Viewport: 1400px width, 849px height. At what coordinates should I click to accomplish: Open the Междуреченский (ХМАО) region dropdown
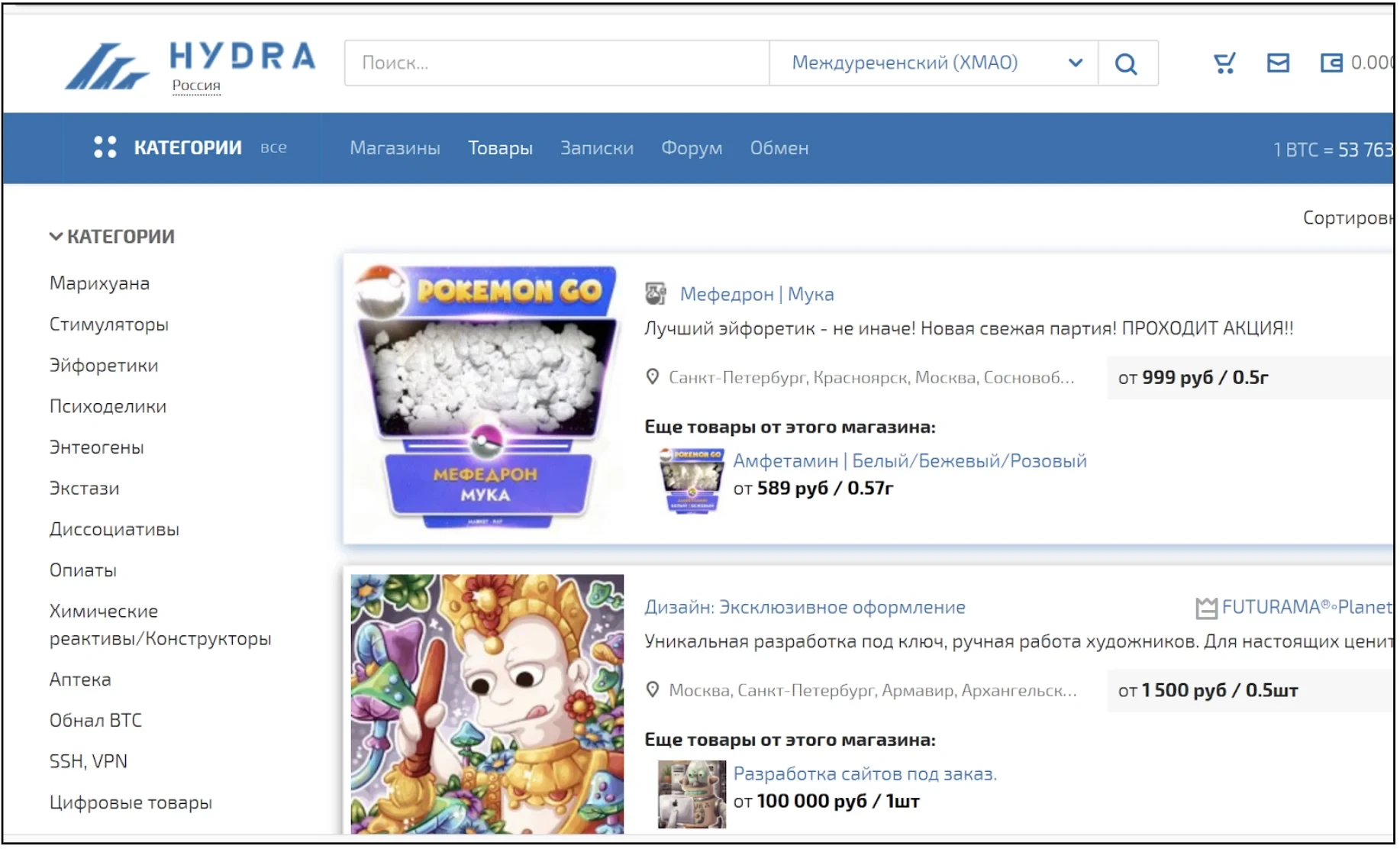934,63
